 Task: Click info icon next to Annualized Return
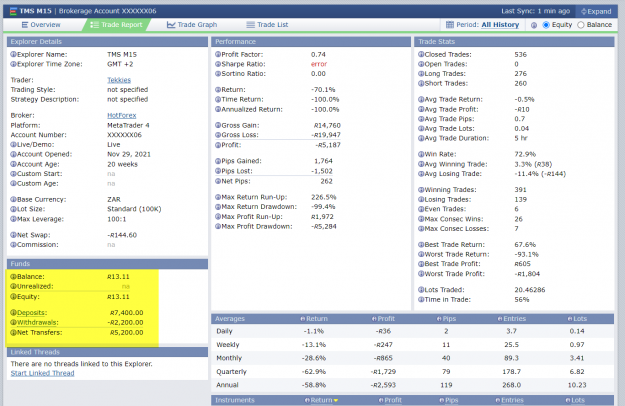pyautogui.click(x=218, y=109)
